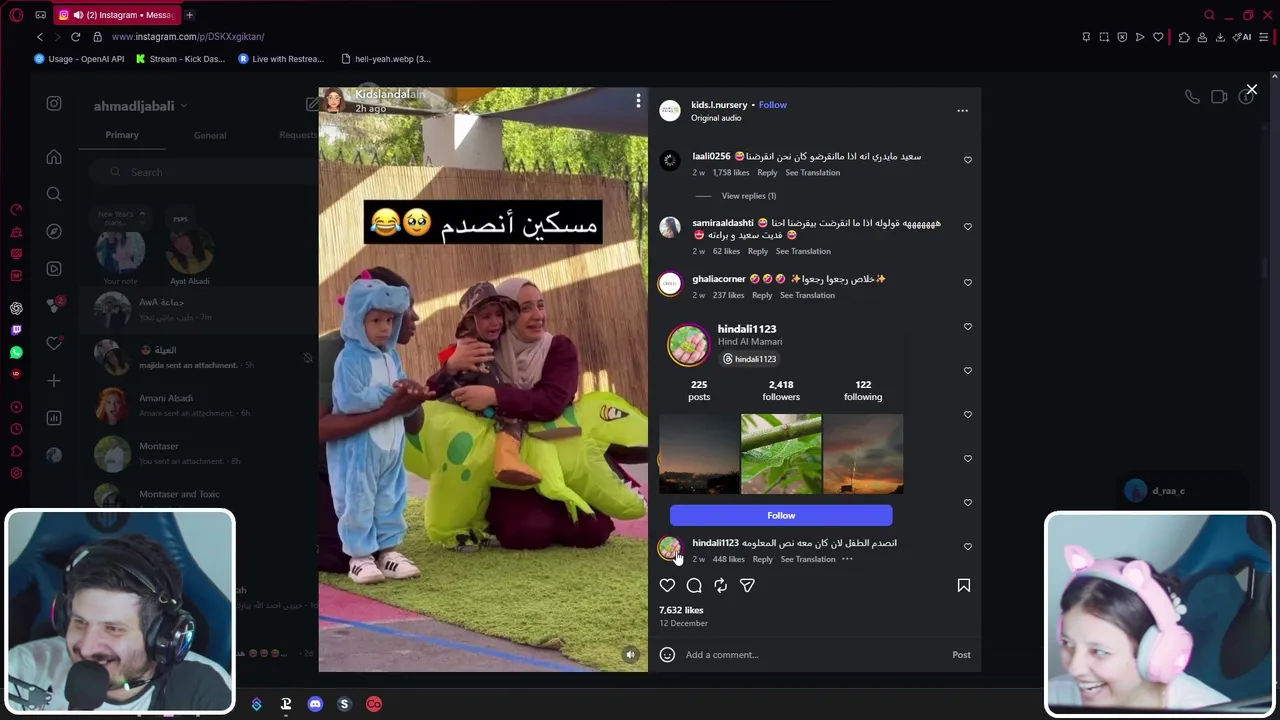1280x720 pixels.
Task: See translation of hindali1123's comment
Action: click(x=808, y=560)
